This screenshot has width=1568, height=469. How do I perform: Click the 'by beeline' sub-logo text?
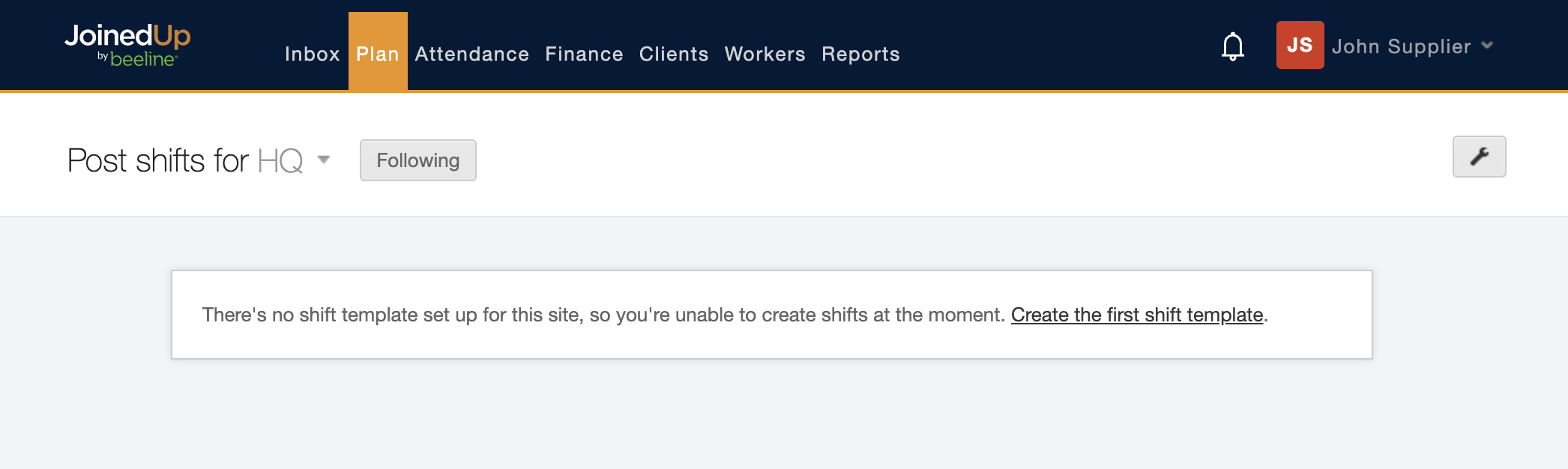(x=138, y=59)
